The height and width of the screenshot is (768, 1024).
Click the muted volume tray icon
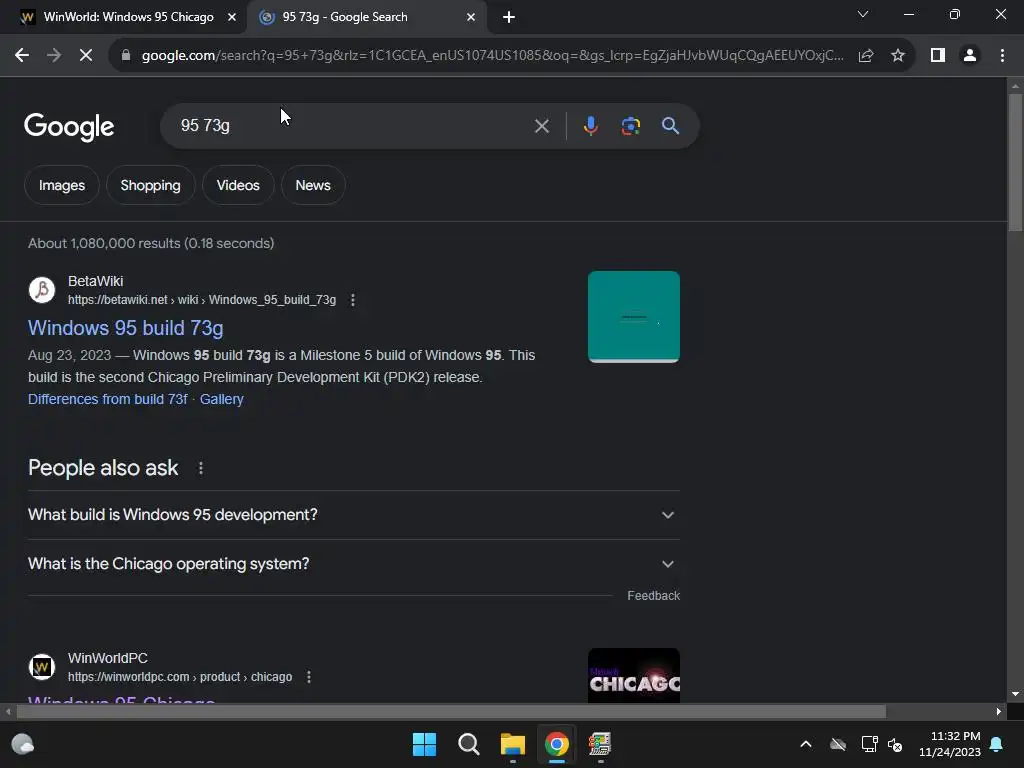pos(895,744)
